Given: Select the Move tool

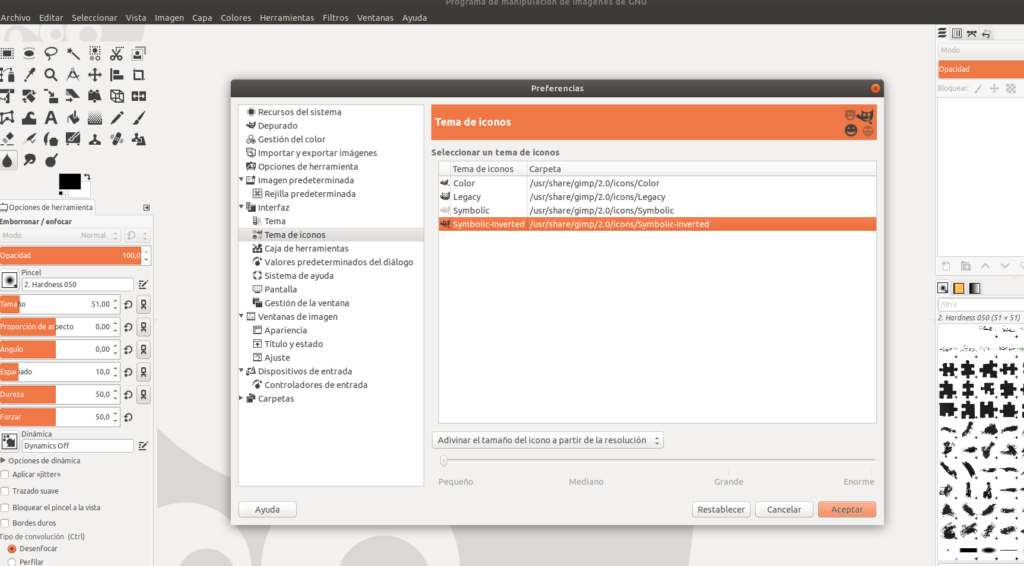Looking at the screenshot, I should [x=95, y=75].
